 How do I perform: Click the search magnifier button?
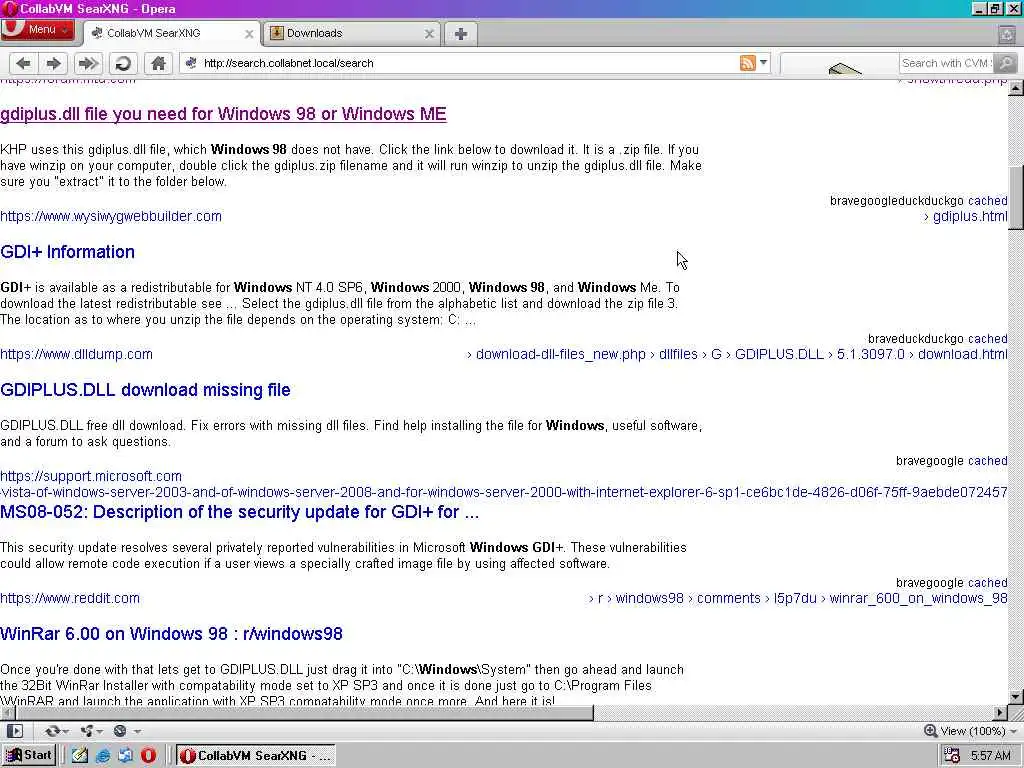point(1006,63)
